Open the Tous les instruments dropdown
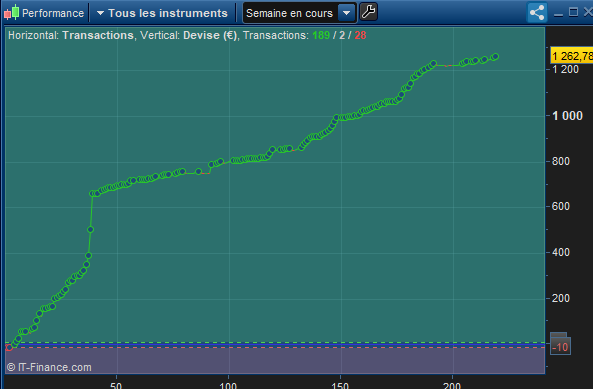 pos(162,13)
